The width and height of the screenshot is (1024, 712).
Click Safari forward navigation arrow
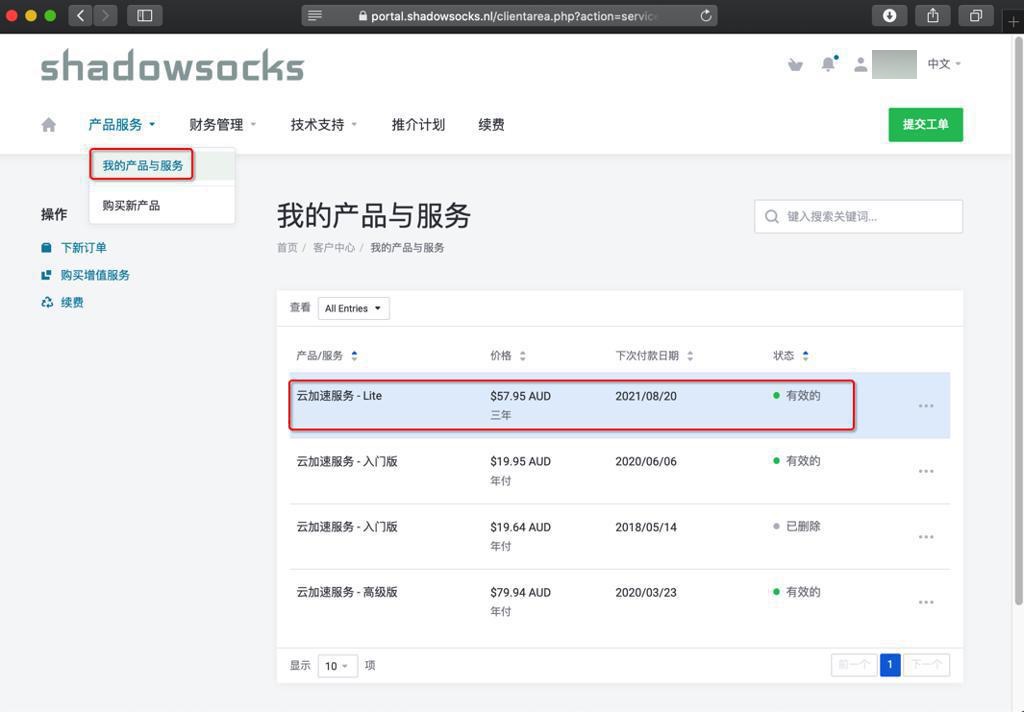105,15
